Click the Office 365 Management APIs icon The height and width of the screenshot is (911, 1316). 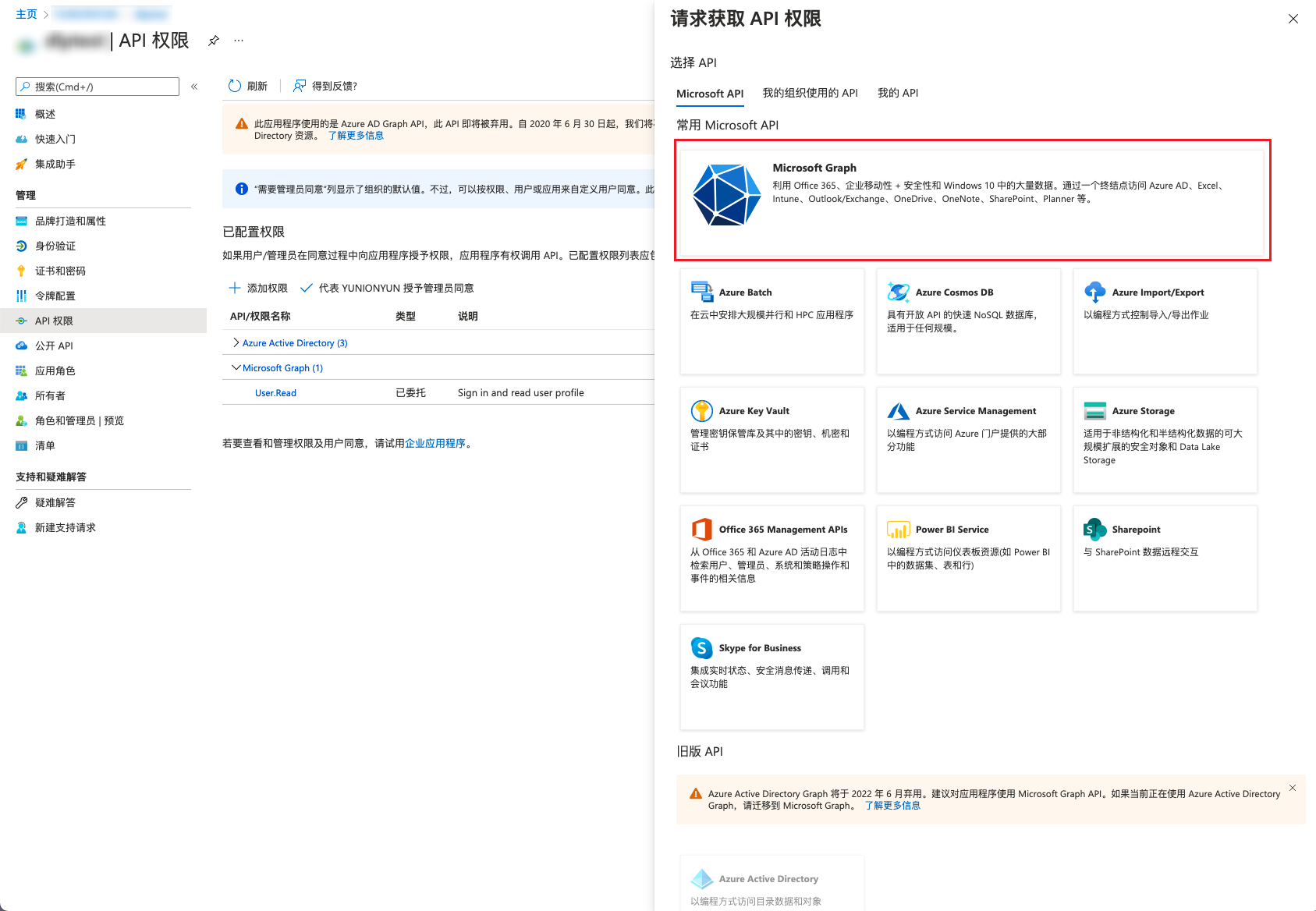click(702, 530)
